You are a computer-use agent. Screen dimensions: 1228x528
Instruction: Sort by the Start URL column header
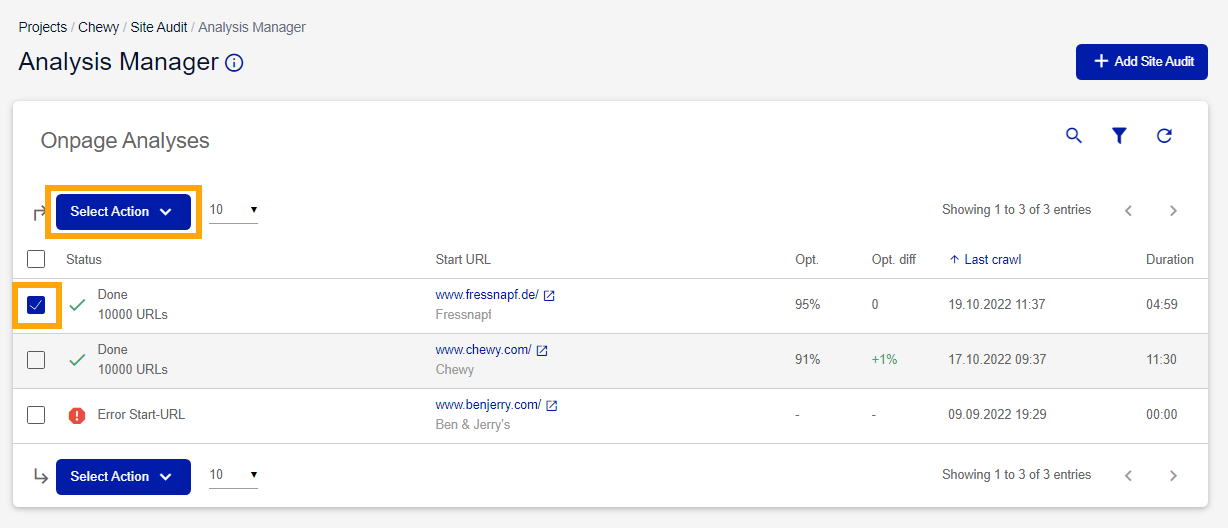point(463,259)
